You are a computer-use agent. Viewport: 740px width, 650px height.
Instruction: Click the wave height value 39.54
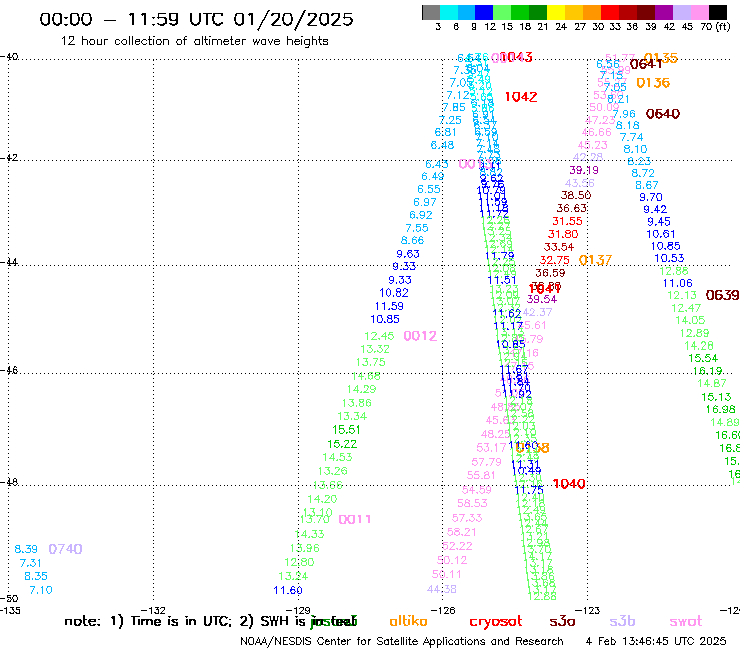542,299
